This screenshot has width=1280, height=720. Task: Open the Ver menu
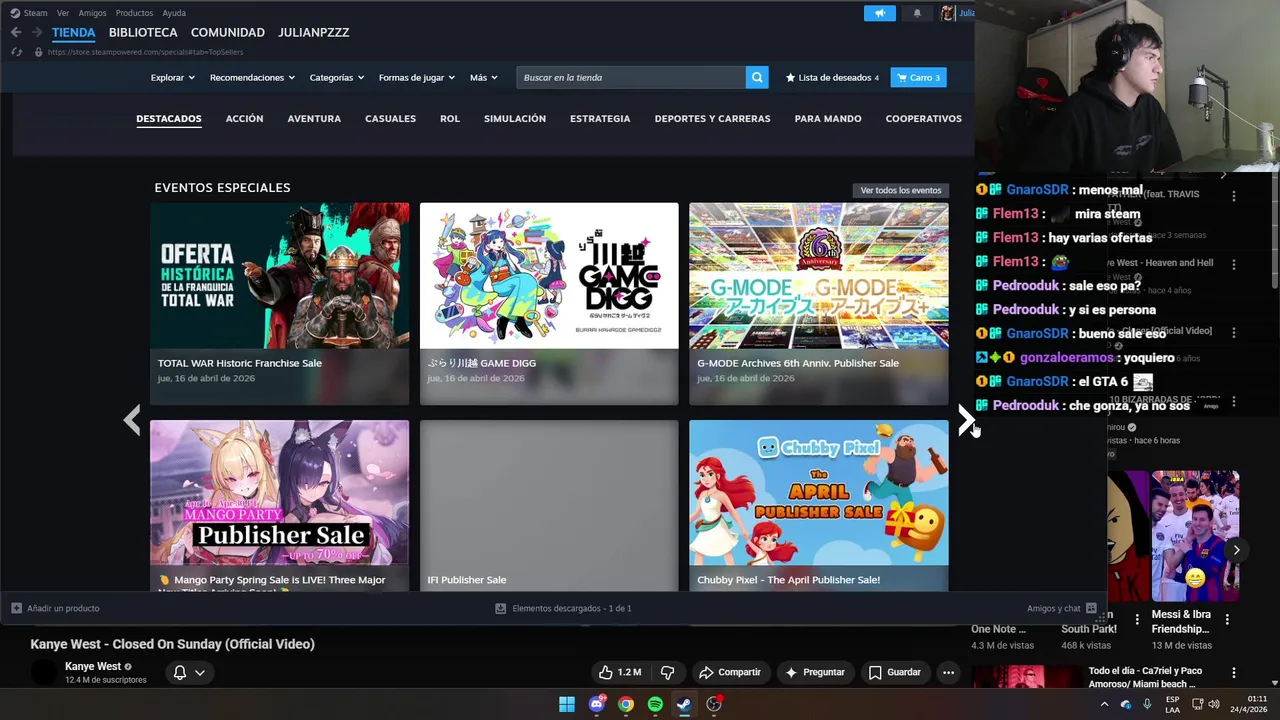(63, 13)
